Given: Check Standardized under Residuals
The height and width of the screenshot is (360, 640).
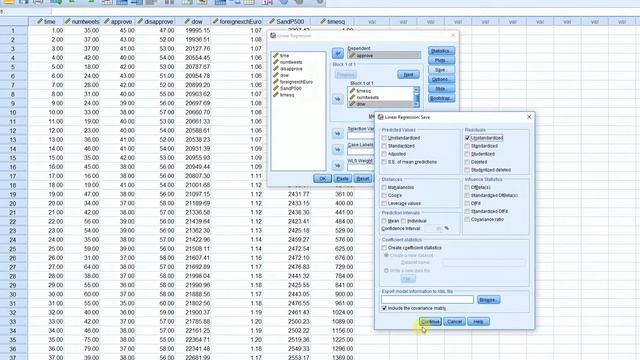Looking at the screenshot, I should click(x=467, y=146).
